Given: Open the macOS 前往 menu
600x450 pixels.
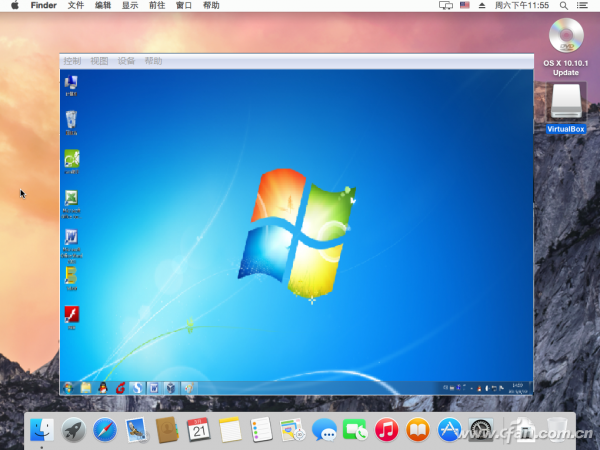Looking at the screenshot, I should point(157,5).
